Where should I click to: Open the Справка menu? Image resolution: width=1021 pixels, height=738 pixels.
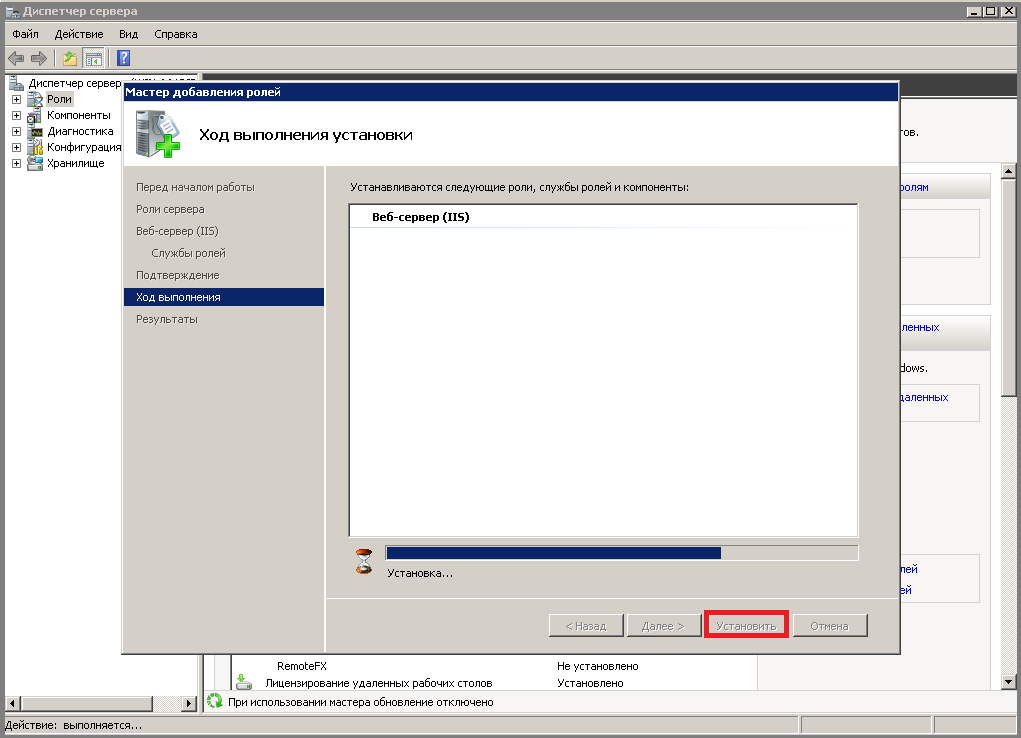[176, 34]
